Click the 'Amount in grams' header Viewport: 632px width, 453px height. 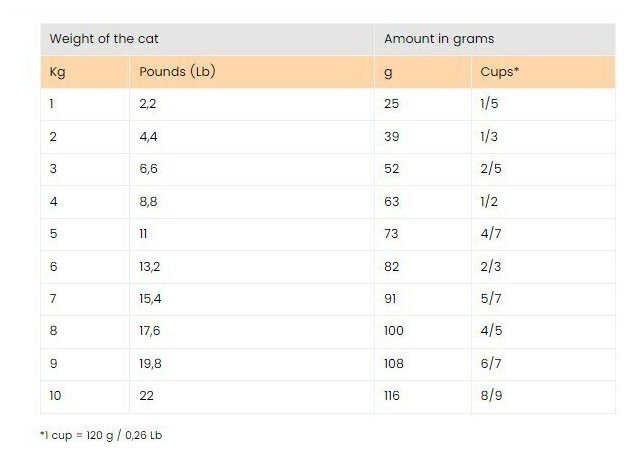(438, 39)
